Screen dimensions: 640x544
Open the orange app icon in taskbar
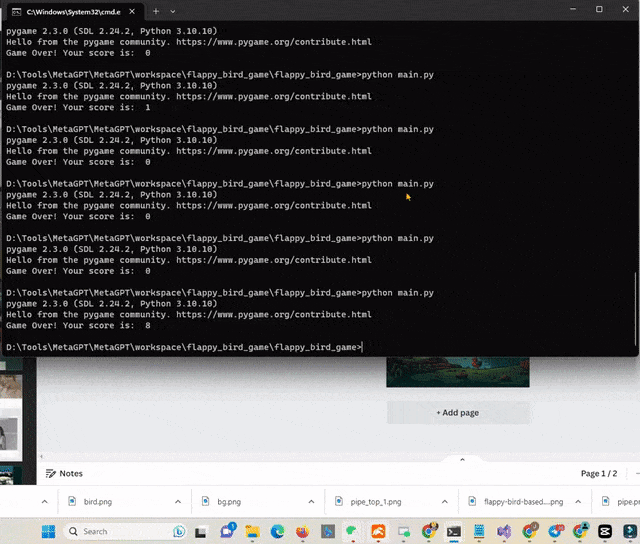coord(378,531)
